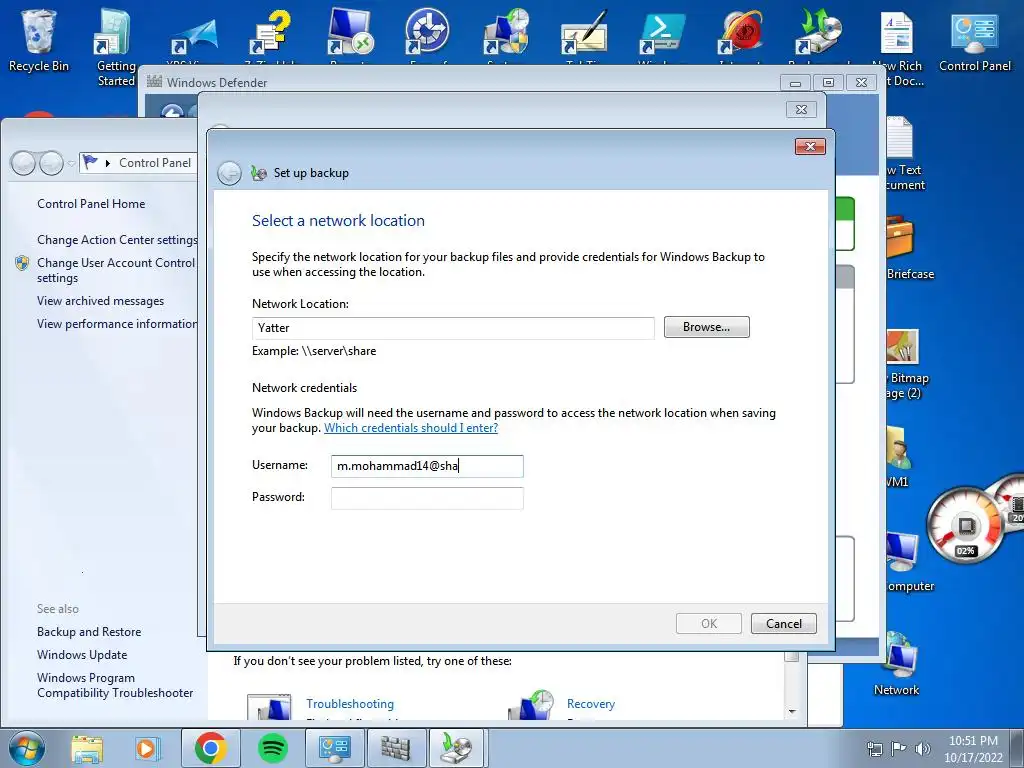Viewport: 1024px width, 768px height.
Task: Minimize the Windows Defender window
Action: (795, 82)
